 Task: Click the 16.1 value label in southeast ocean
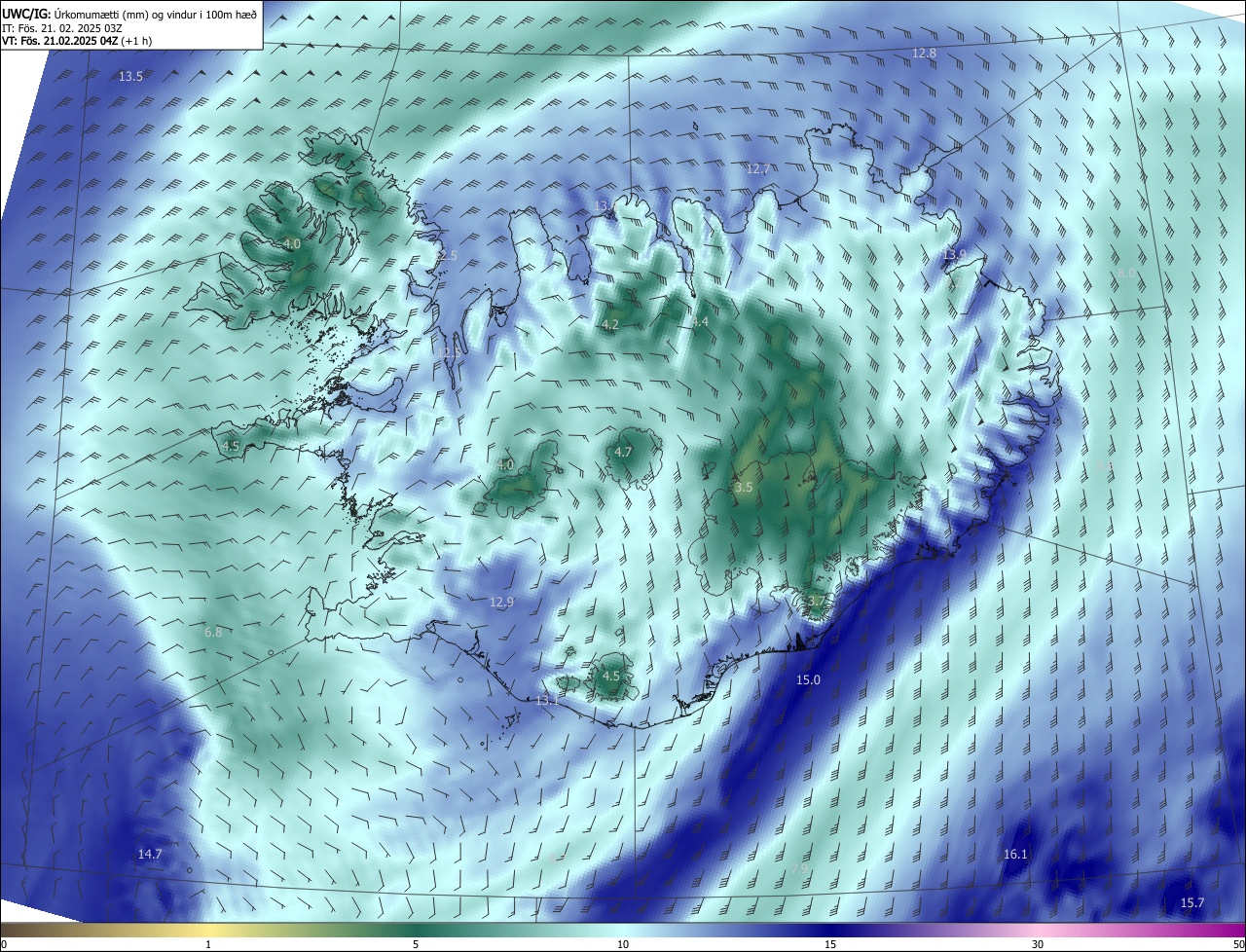coord(1015,854)
